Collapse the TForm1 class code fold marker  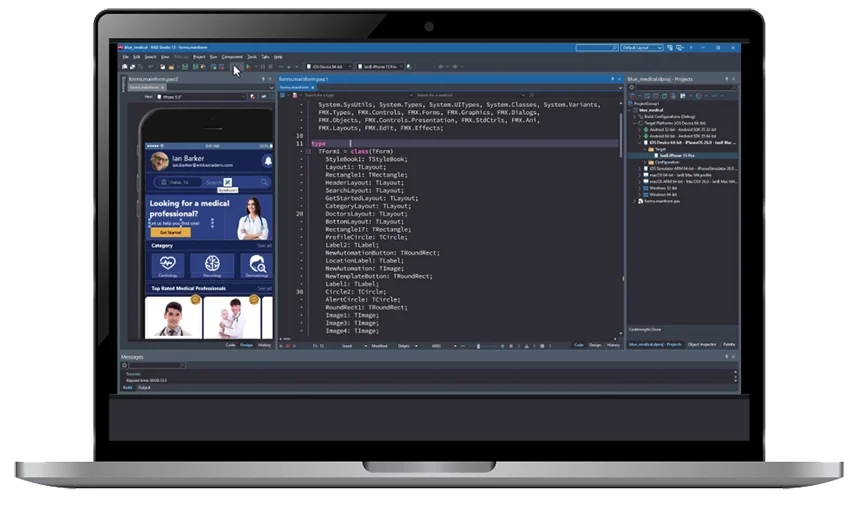[308, 151]
